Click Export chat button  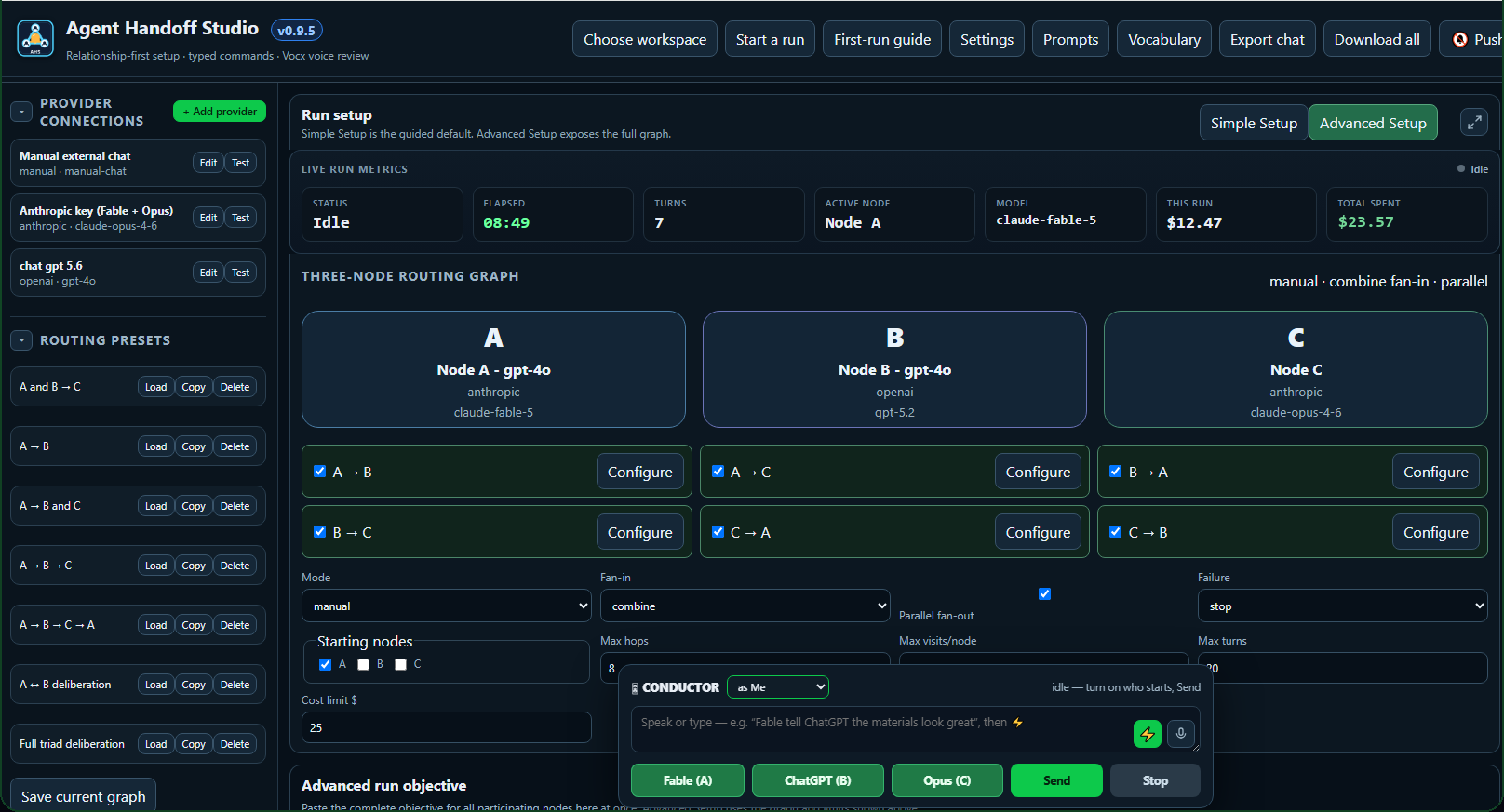coord(1267,39)
